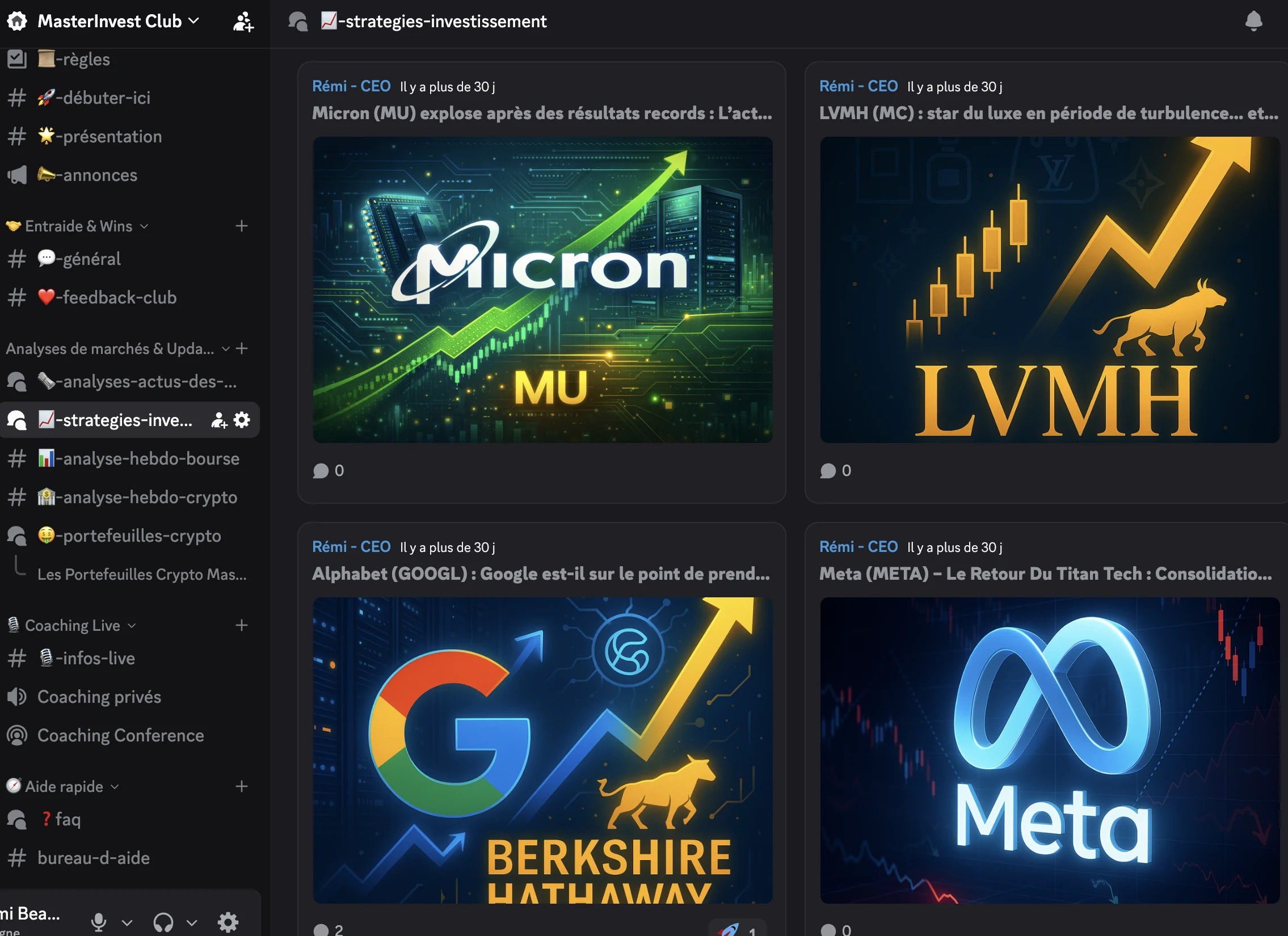
Task: Open audio output options chevron
Action: [192, 923]
